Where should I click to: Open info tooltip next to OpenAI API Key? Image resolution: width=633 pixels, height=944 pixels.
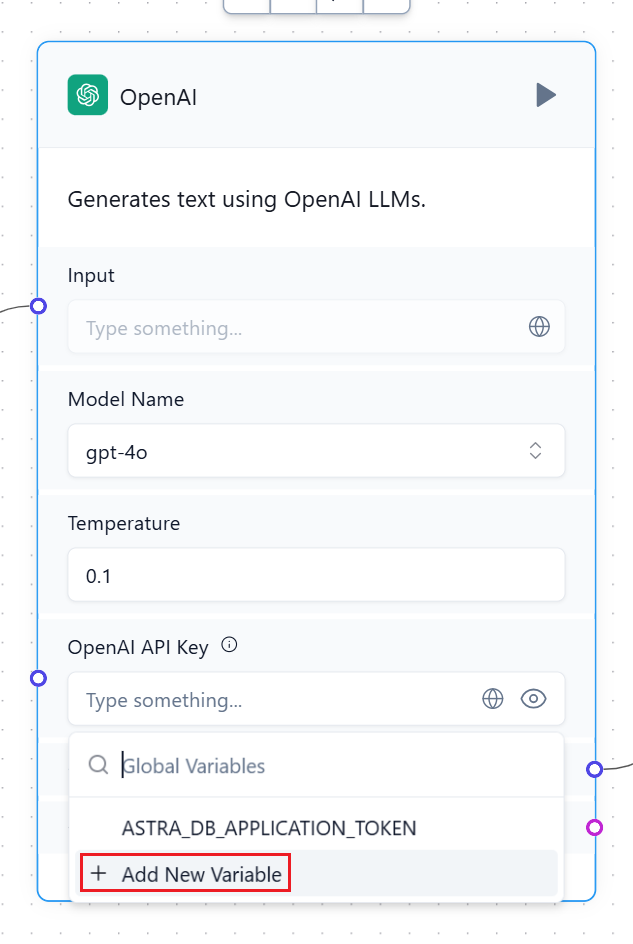click(x=229, y=645)
